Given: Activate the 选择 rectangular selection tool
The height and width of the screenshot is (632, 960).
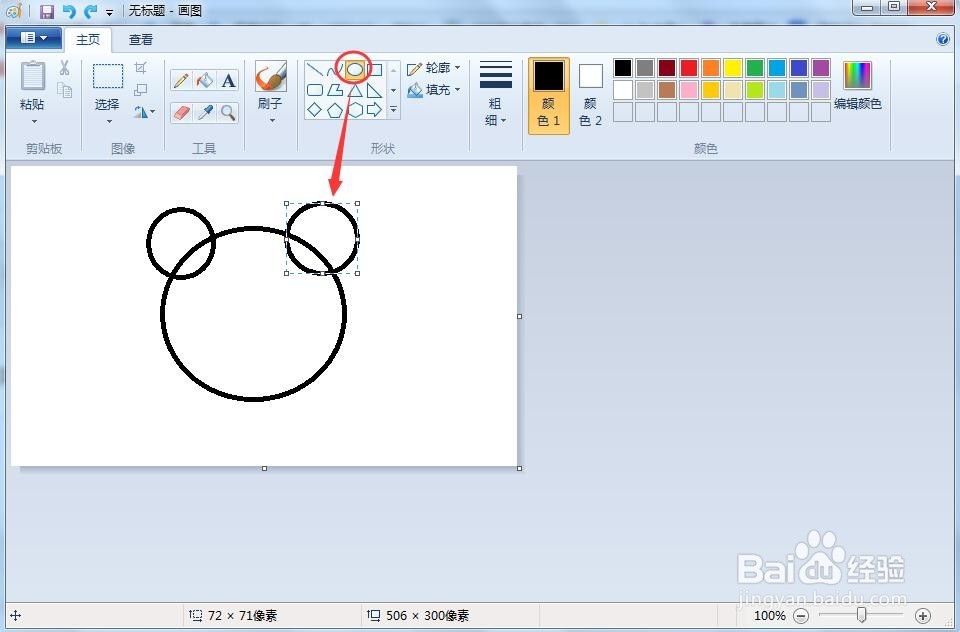Looking at the screenshot, I should click(108, 77).
